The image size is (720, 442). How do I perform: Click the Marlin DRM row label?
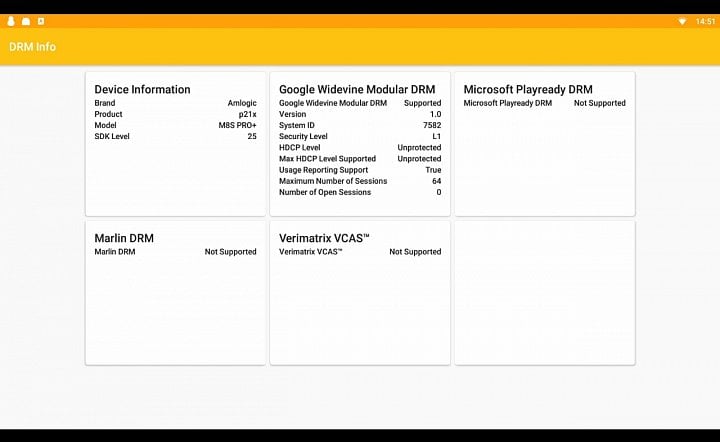coord(115,252)
